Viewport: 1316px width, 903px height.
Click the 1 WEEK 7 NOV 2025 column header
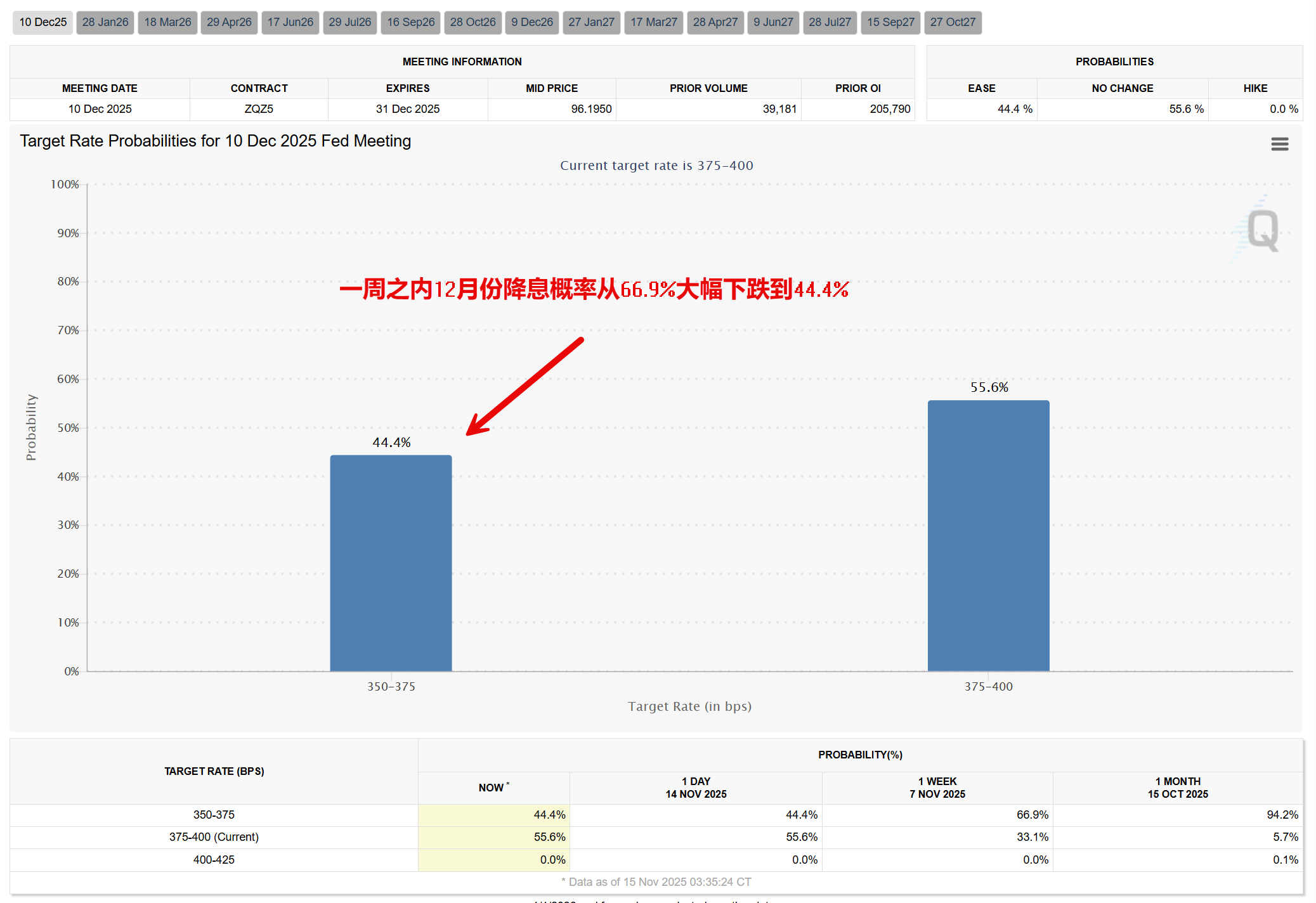937,788
